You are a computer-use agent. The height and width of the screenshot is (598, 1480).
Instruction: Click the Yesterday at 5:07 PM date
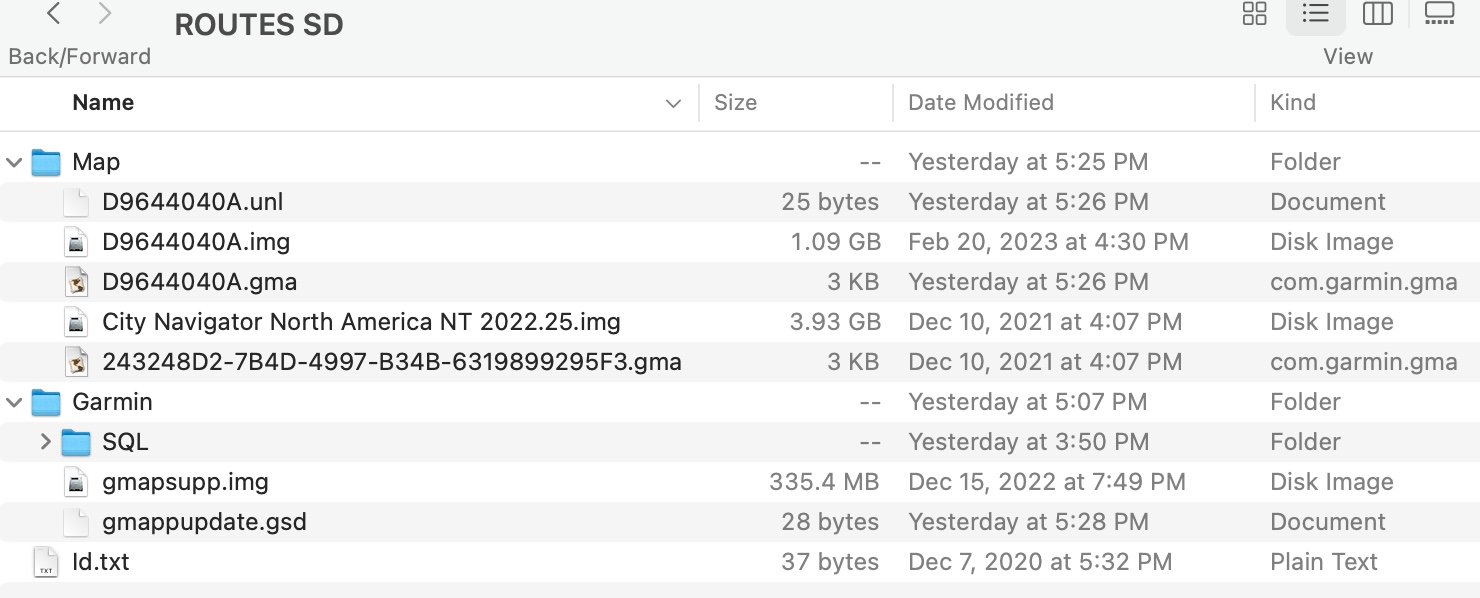coord(1027,402)
